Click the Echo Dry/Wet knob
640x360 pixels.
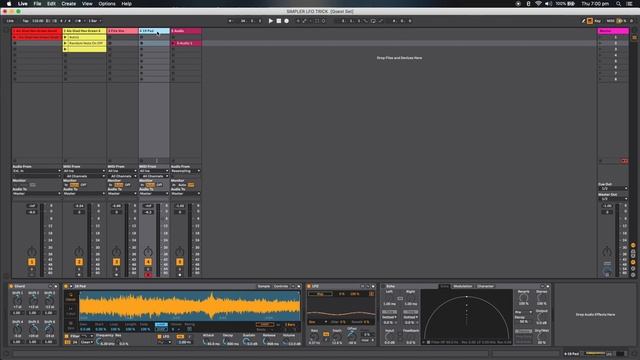click(x=542, y=337)
